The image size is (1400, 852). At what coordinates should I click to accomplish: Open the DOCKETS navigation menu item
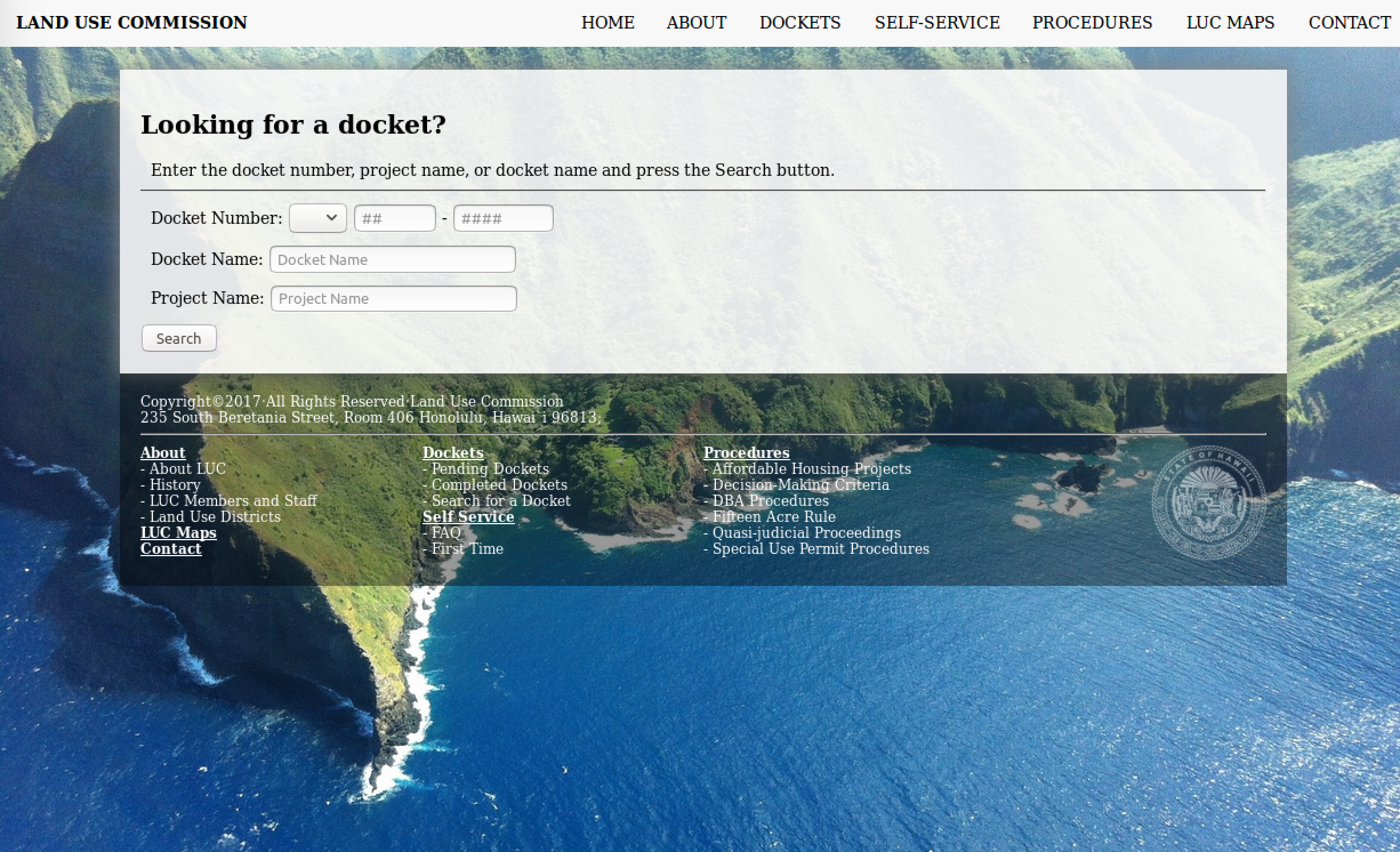(799, 23)
